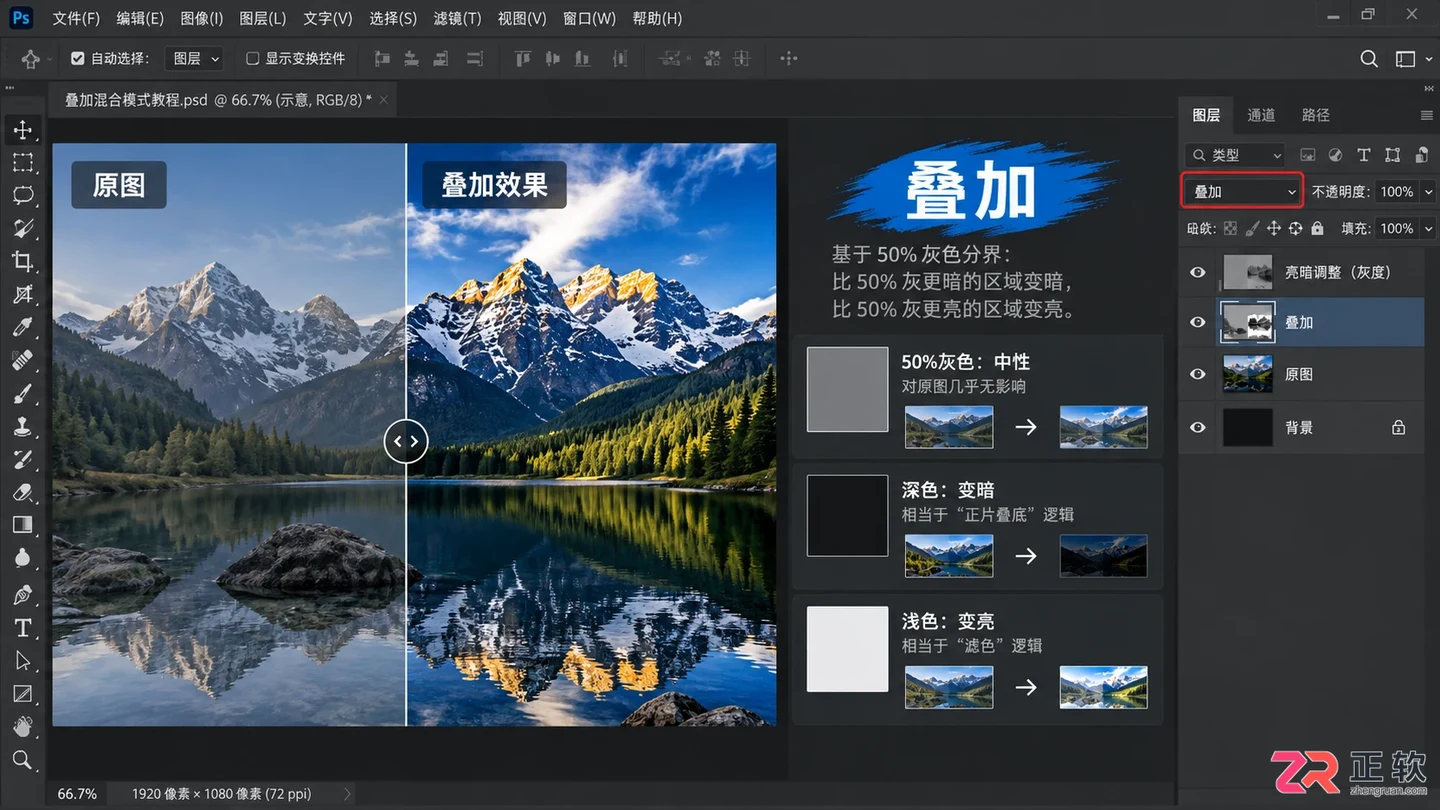Switch to the 通道 tab
Screen dimensions: 1440x810
pyautogui.click(x=1261, y=115)
